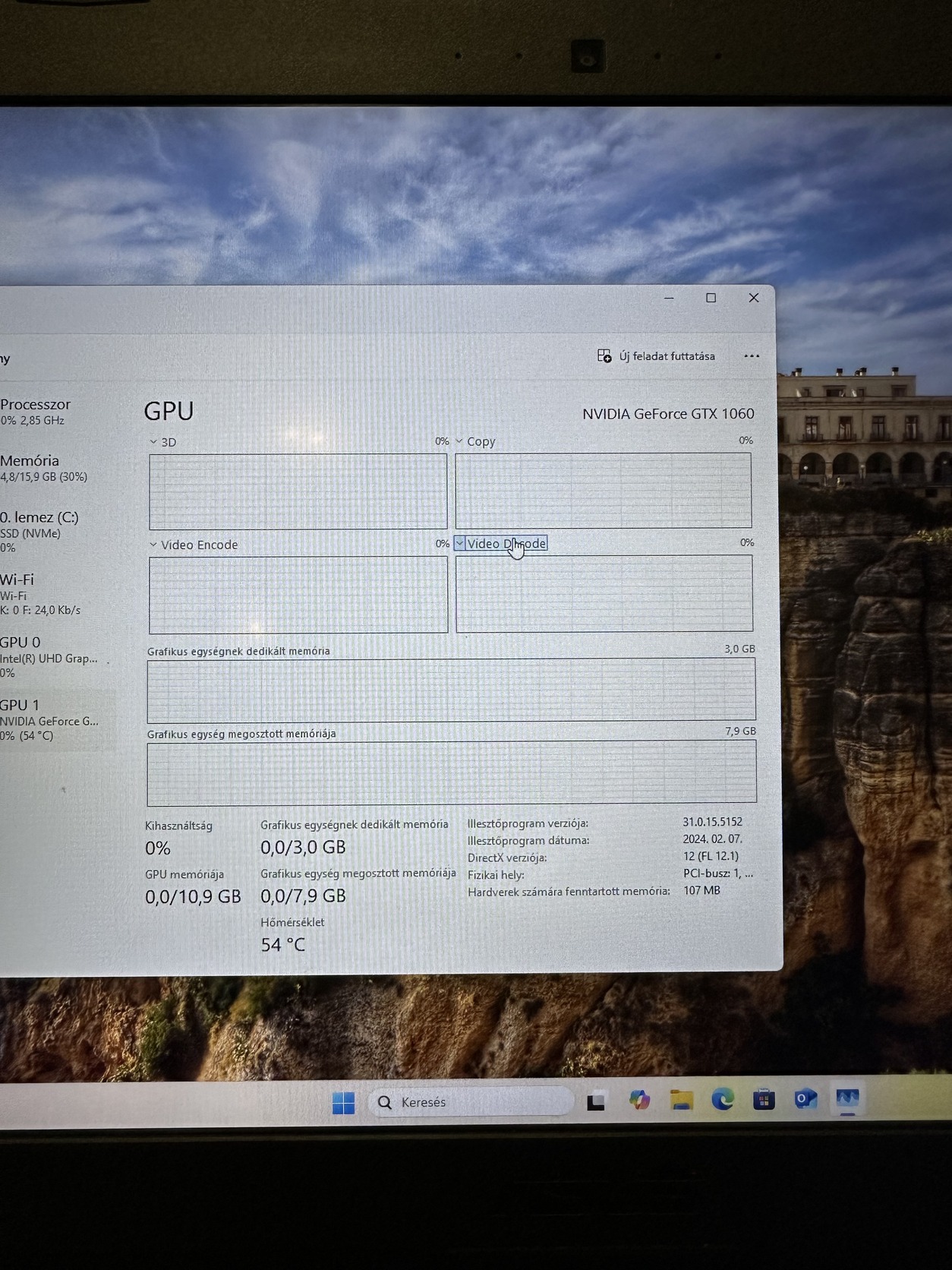Click DirectX version 12 (FL 12.1)
952x1270 pixels.
pos(711,856)
